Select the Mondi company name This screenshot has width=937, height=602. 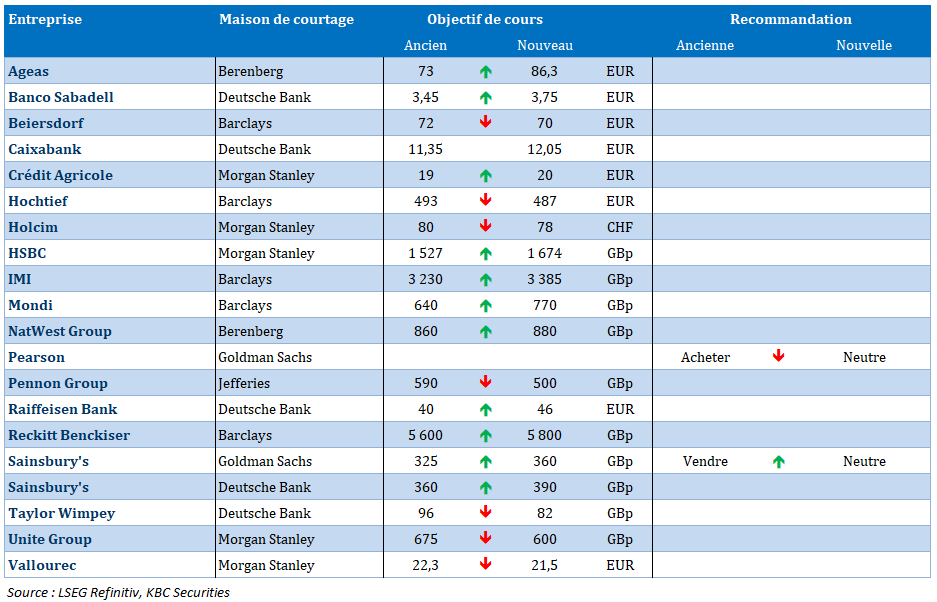(30, 305)
